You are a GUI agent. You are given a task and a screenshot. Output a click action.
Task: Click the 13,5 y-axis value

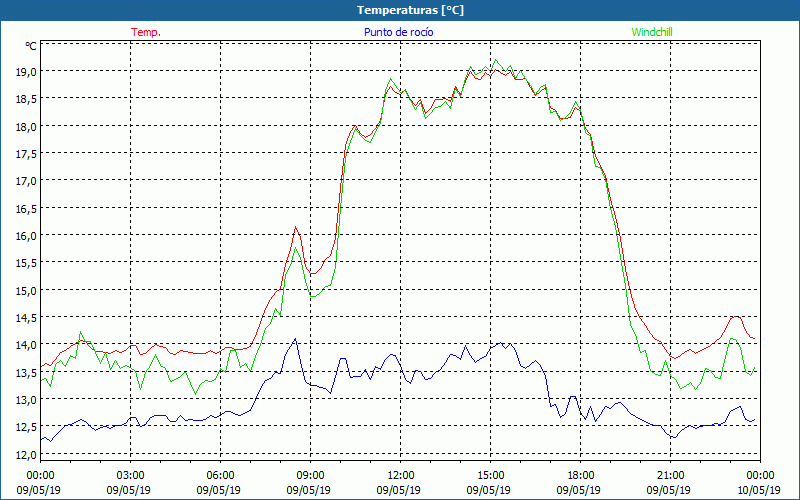tap(26, 372)
